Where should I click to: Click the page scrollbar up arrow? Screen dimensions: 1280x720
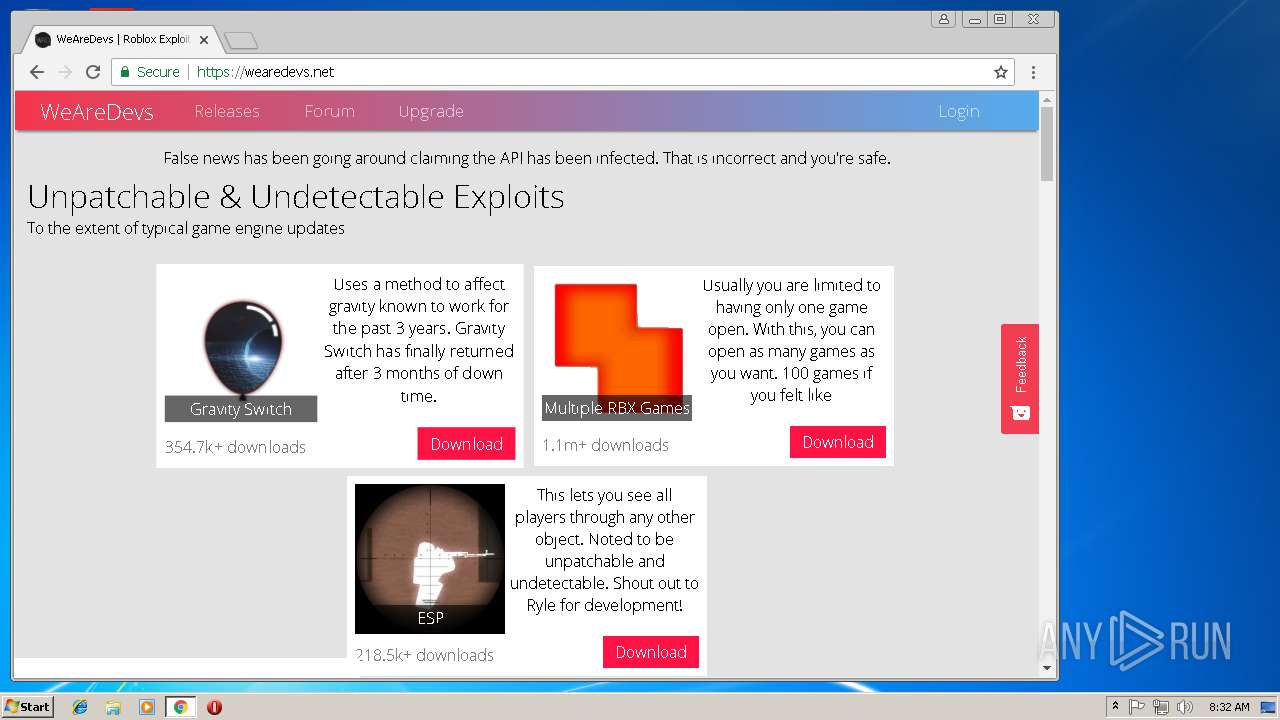[1047, 99]
